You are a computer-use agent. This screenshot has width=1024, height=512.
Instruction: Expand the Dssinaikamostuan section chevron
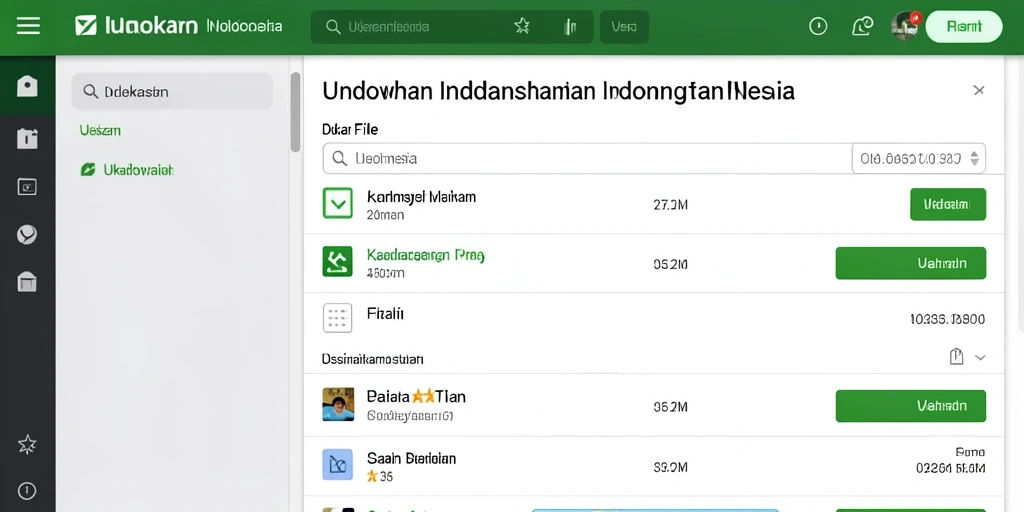(980, 357)
